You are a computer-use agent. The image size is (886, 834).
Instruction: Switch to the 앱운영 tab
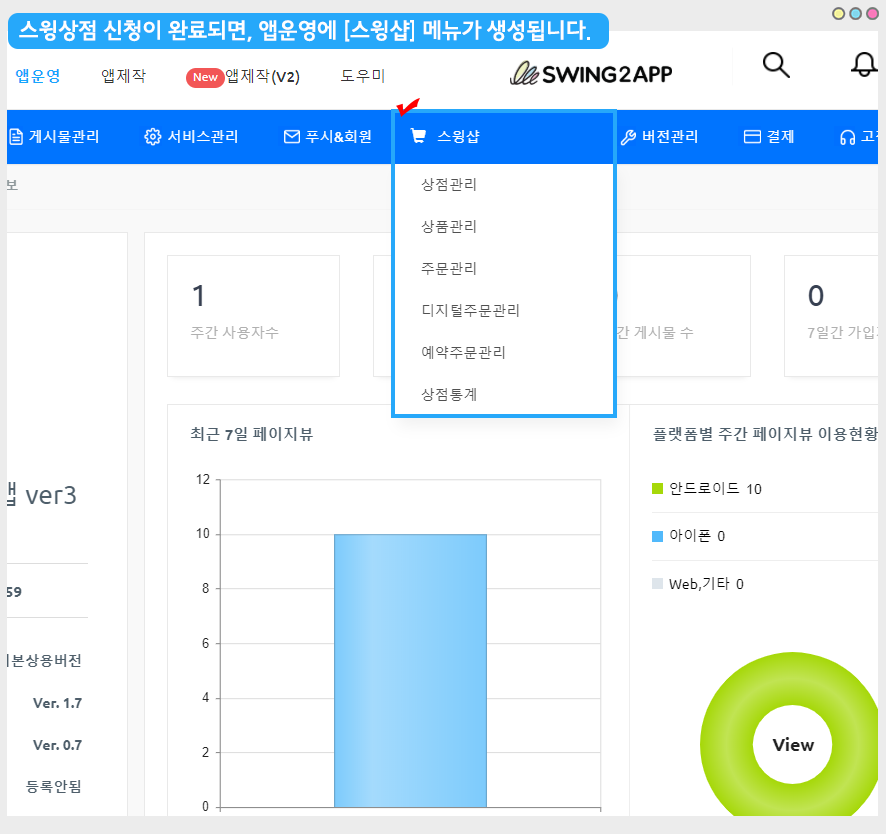(x=38, y=76)
